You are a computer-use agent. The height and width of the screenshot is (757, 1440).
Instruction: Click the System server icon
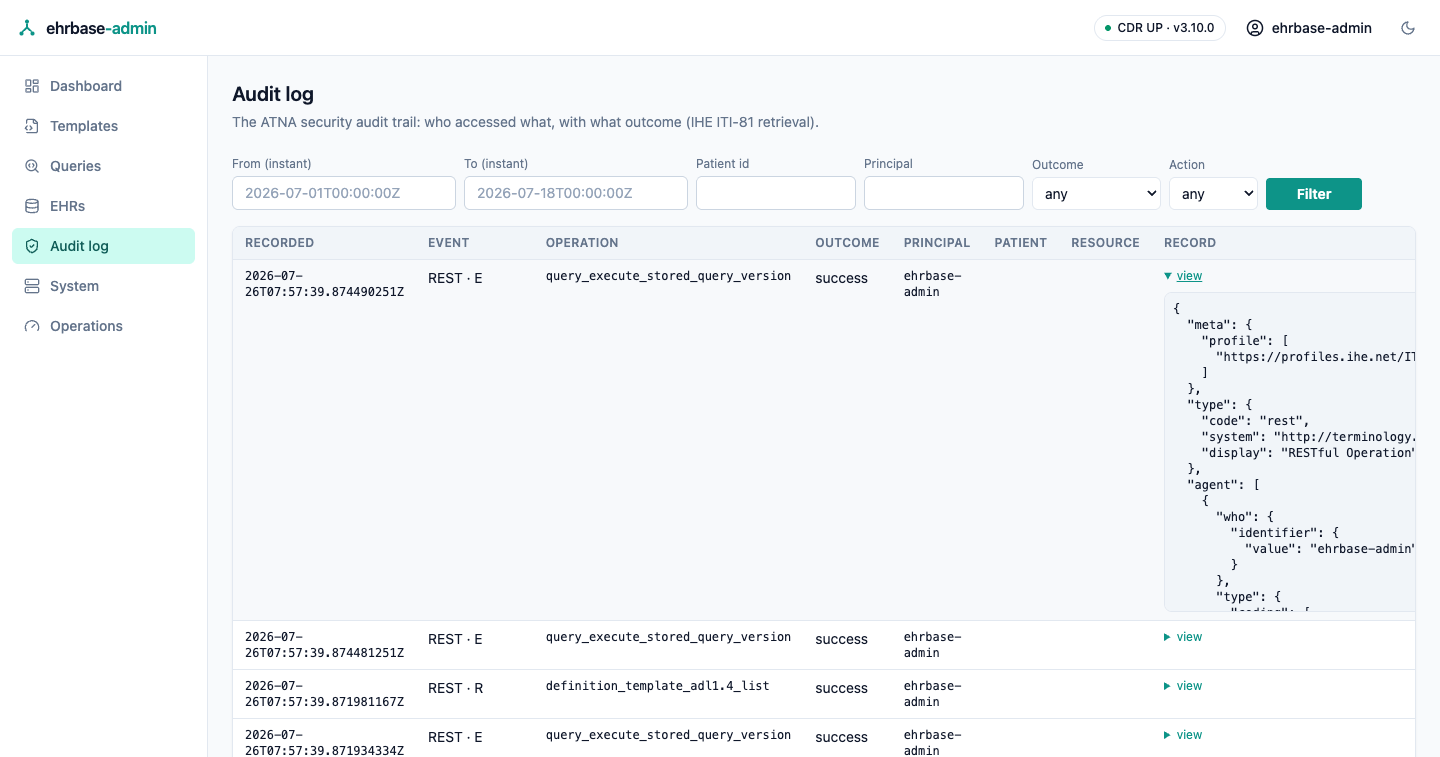32,286
